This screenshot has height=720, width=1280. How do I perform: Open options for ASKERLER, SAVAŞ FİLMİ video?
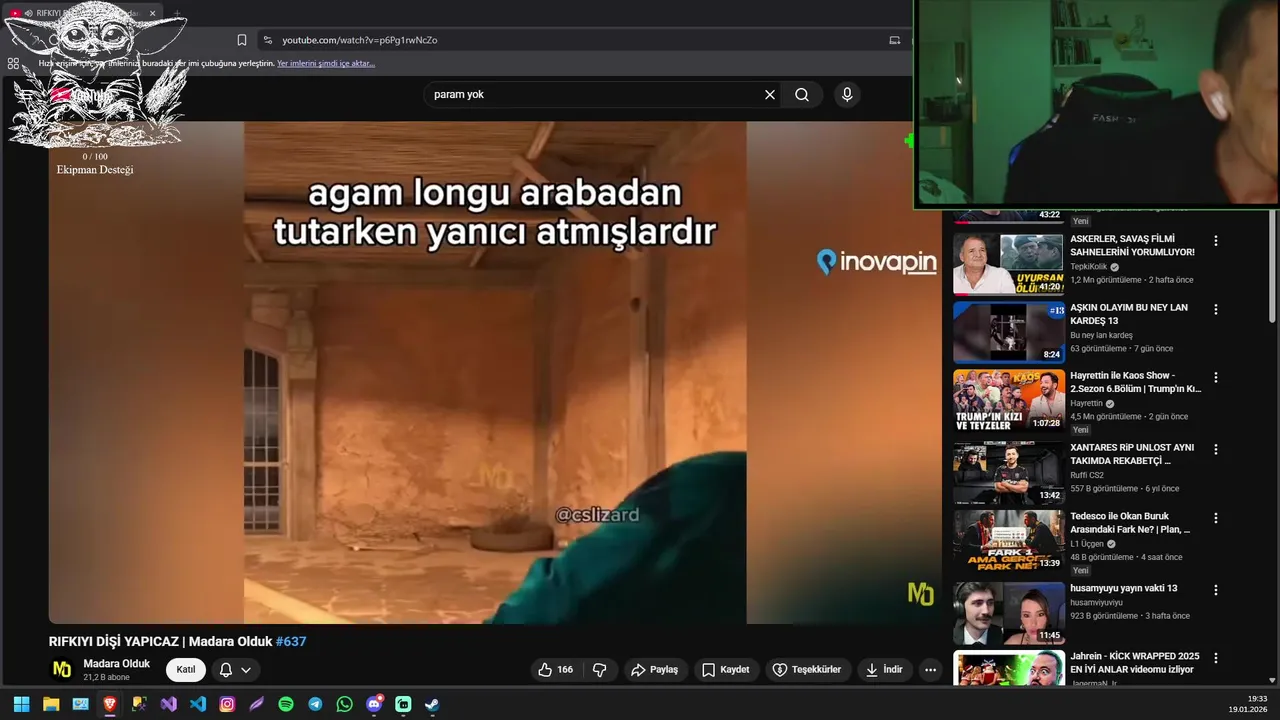pyautogui.click(x=1216, y=241)
